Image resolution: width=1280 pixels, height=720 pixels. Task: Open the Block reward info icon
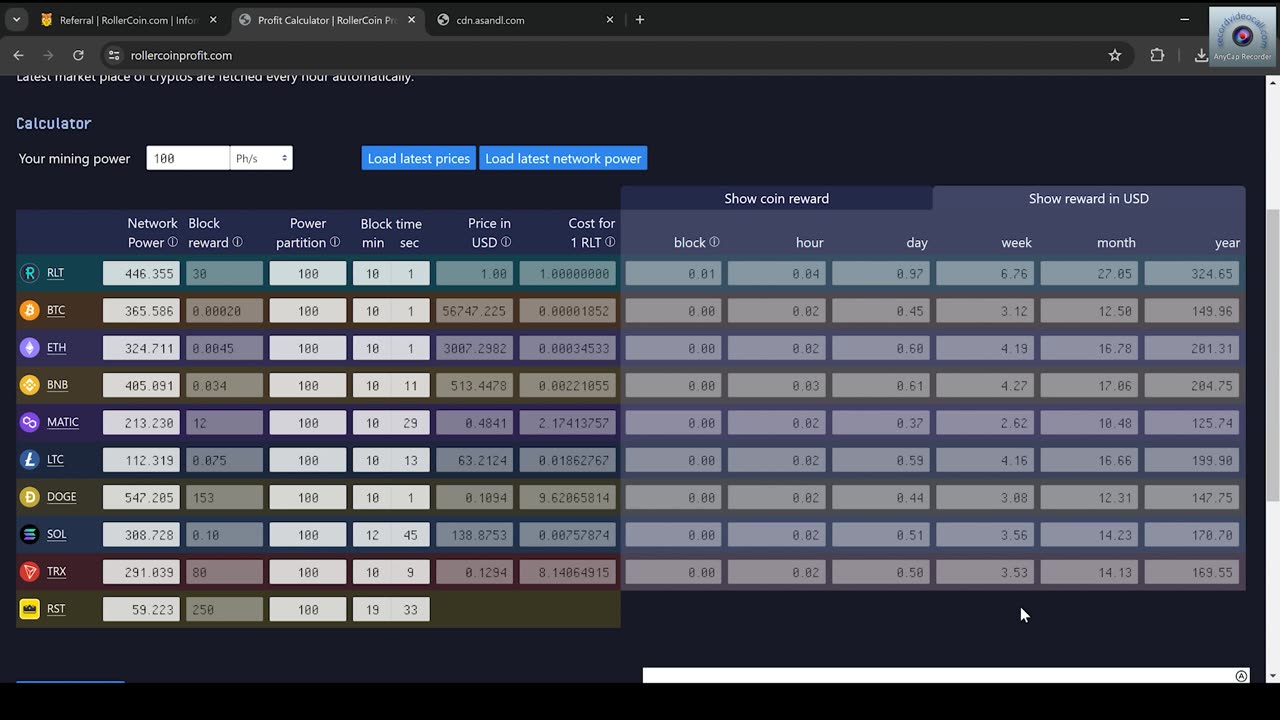point(237,242)
